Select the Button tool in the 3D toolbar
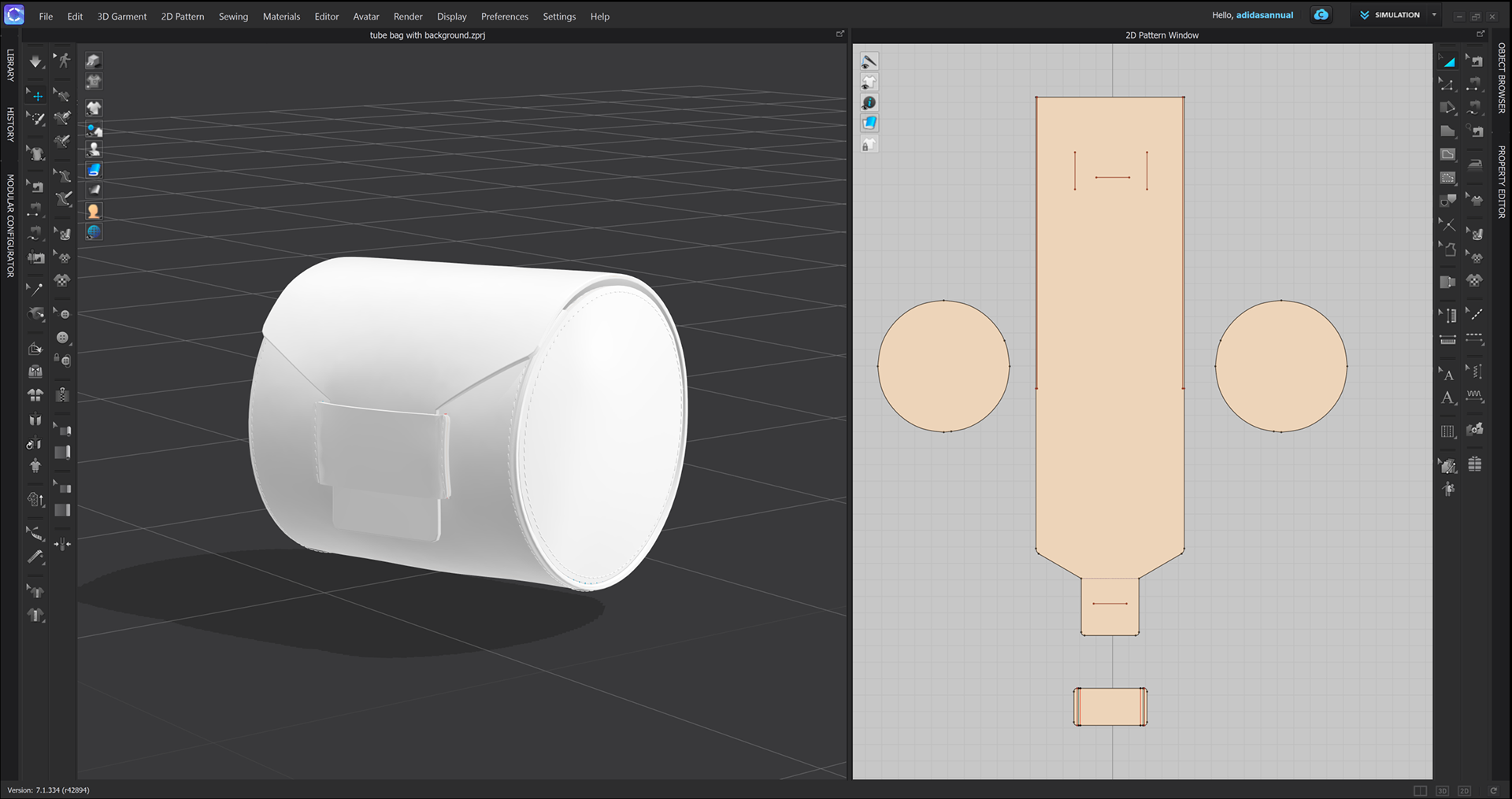The height and width of the screenshot is (799, 1512). coord(63,337)
